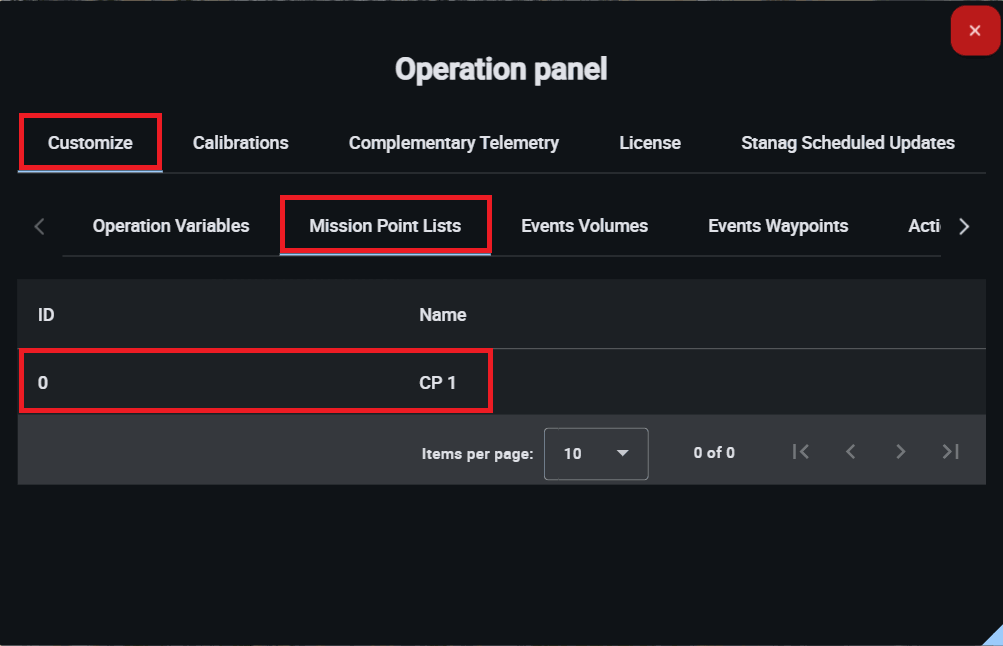Image resolution: width=1003 pixels, height=646 pixels.
Task: Go to next page of results
Action: click(901, 452)
